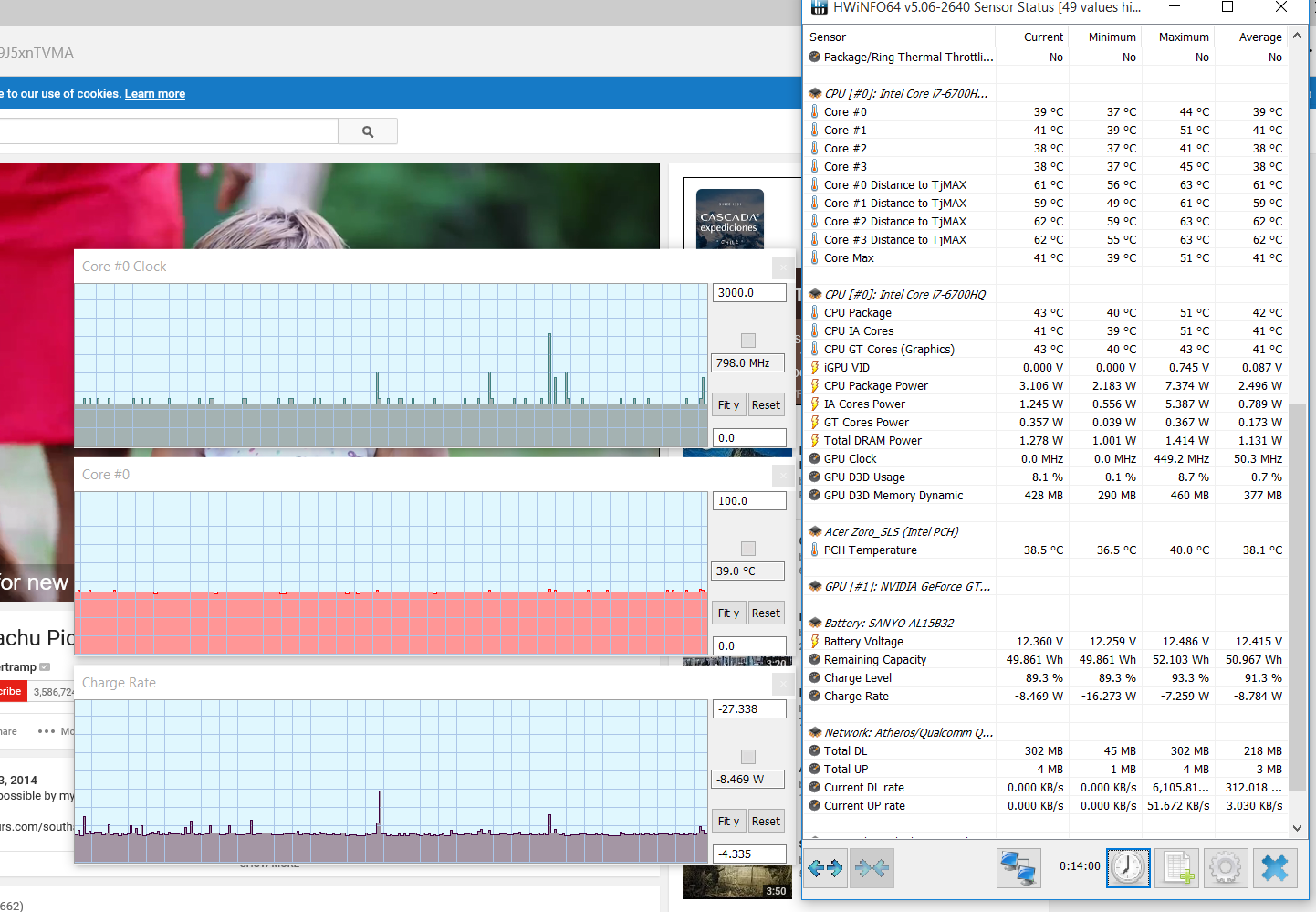This screenshot has width=1316, height=912.
Task: Click the icon beside Total DL
Action: click(815, 750)
